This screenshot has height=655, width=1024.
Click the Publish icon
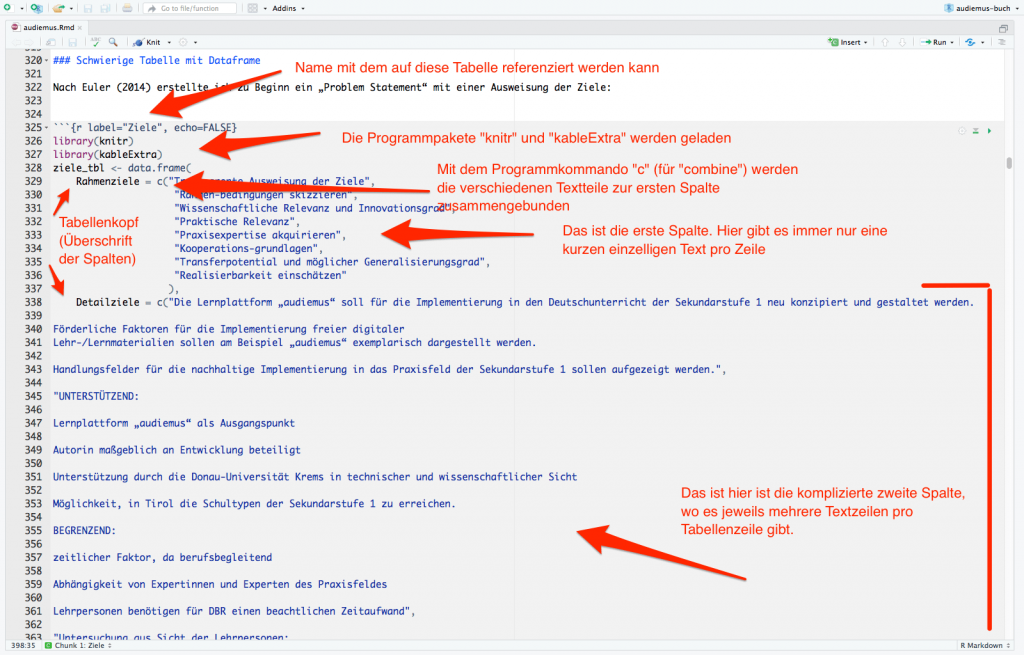pos(970,42)
